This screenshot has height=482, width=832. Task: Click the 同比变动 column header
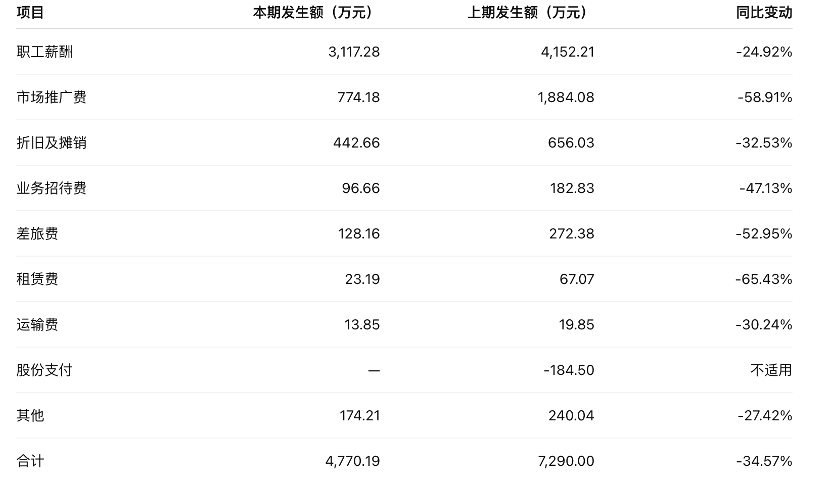click(763, 13)
